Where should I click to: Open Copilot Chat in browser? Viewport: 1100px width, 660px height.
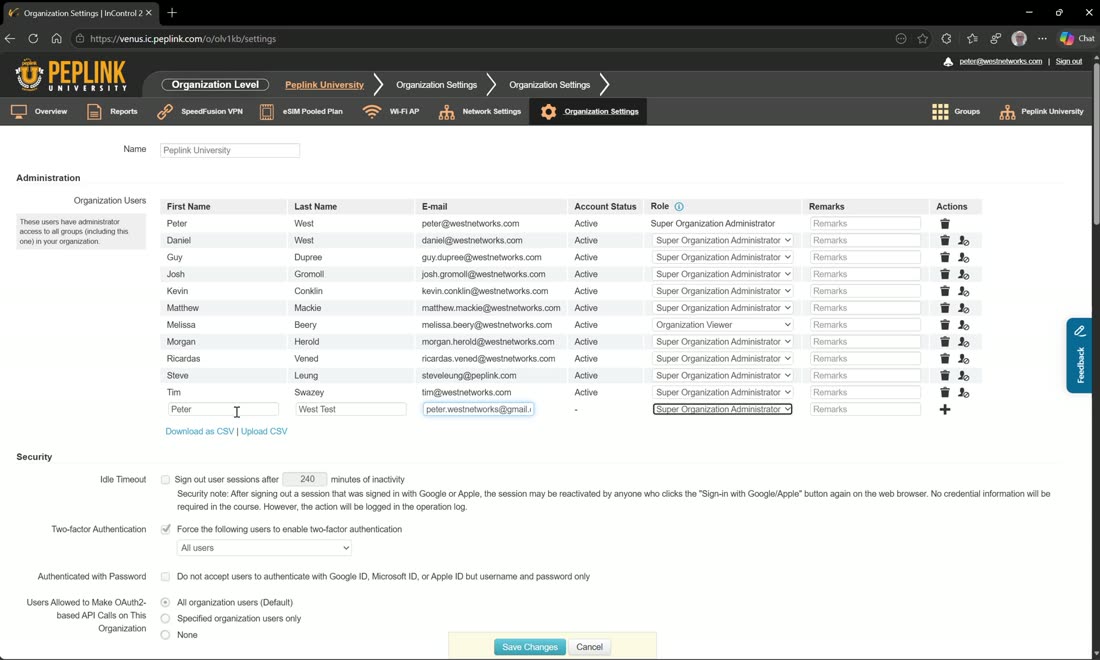tap(1078, 39)
